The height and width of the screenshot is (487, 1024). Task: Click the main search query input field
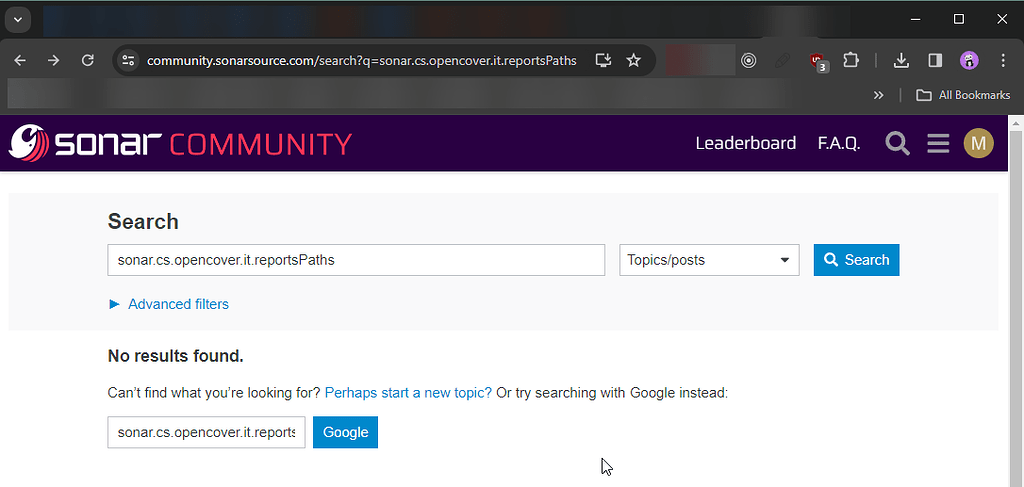[355, 260]
